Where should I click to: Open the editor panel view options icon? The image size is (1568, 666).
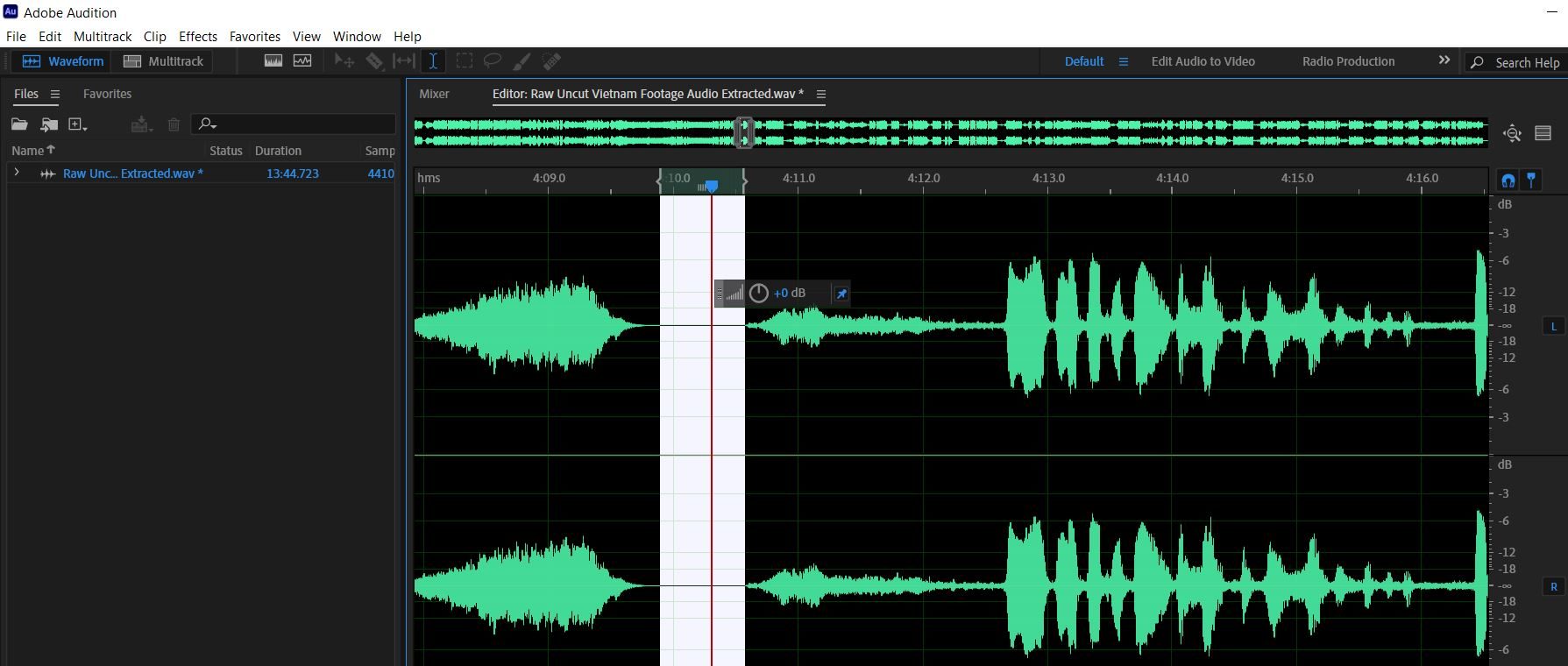pos(1543,133)
